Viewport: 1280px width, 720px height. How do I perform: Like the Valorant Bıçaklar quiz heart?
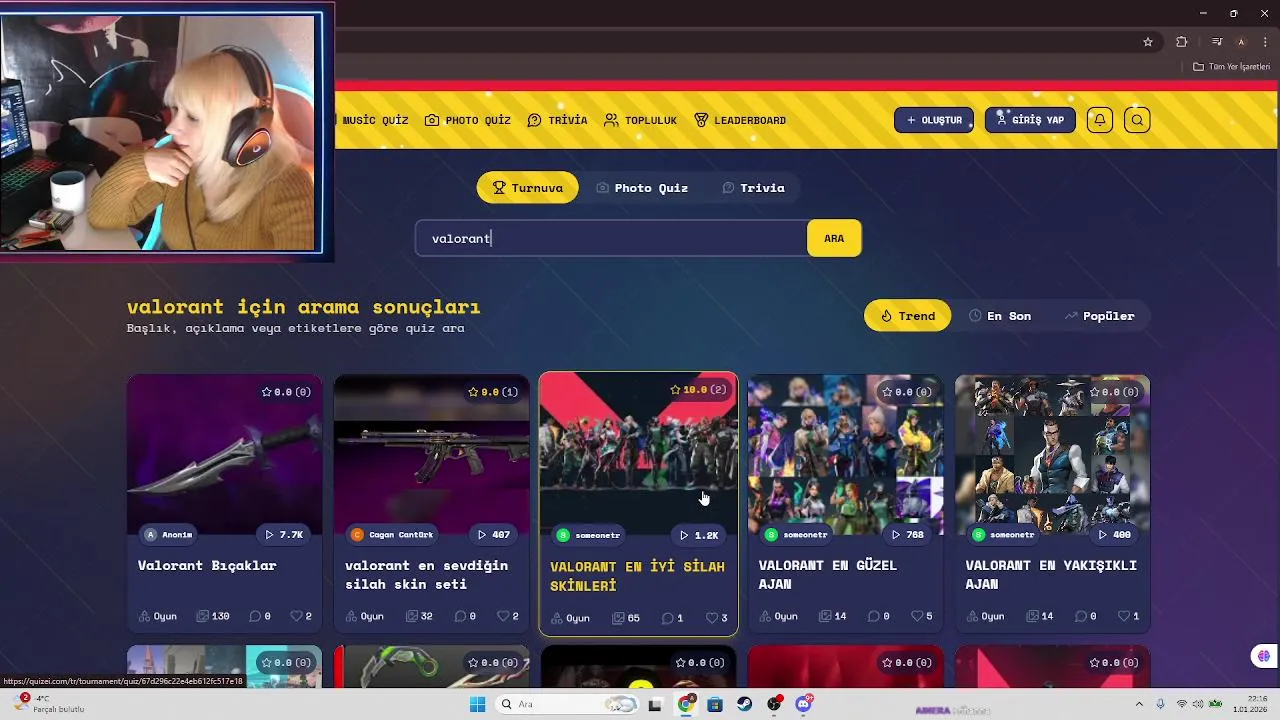296,616
